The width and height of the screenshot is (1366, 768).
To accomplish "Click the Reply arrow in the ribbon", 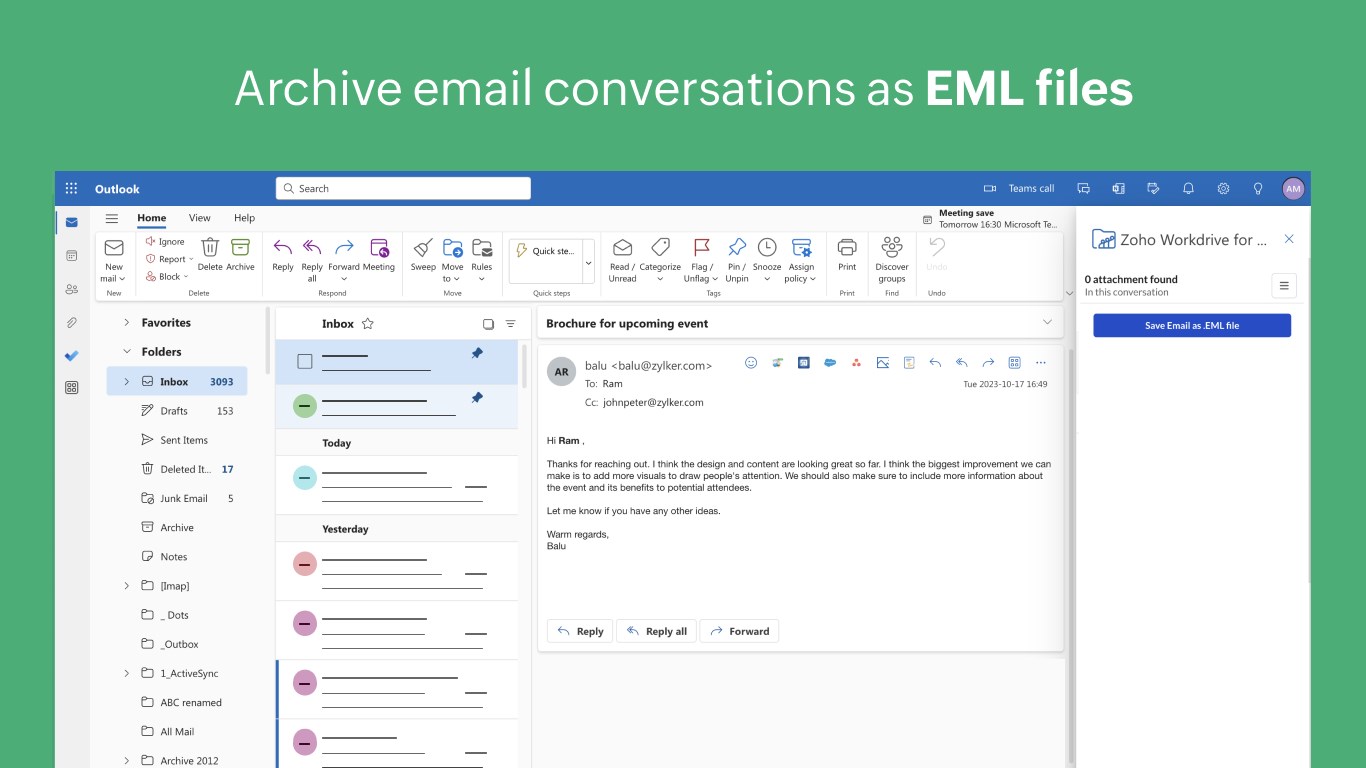I will [283, 254].
